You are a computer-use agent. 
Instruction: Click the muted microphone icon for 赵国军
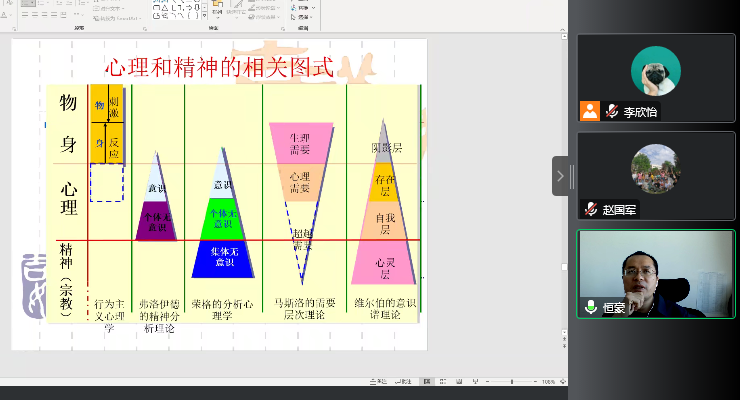pos(591,210)
